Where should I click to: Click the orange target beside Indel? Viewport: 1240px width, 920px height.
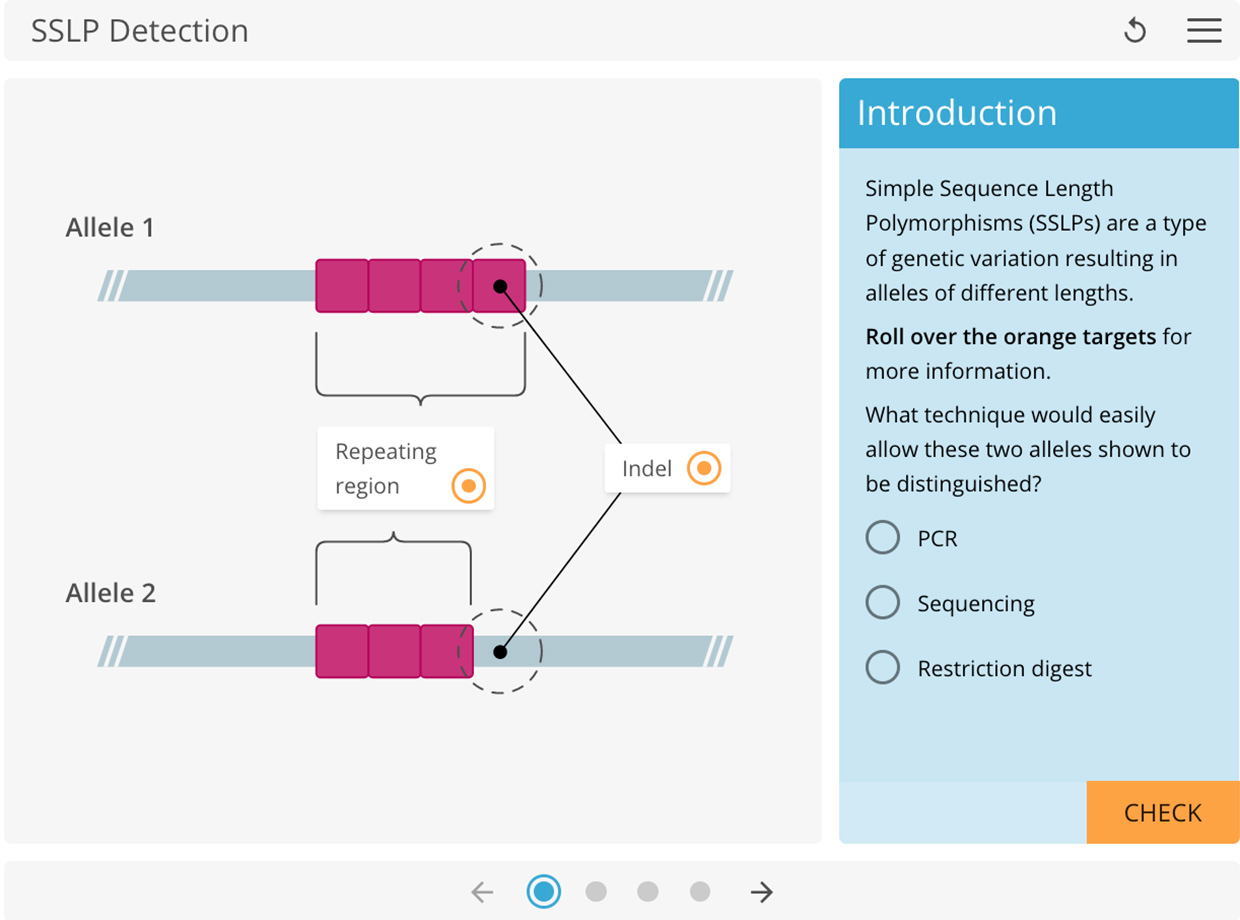705,467
